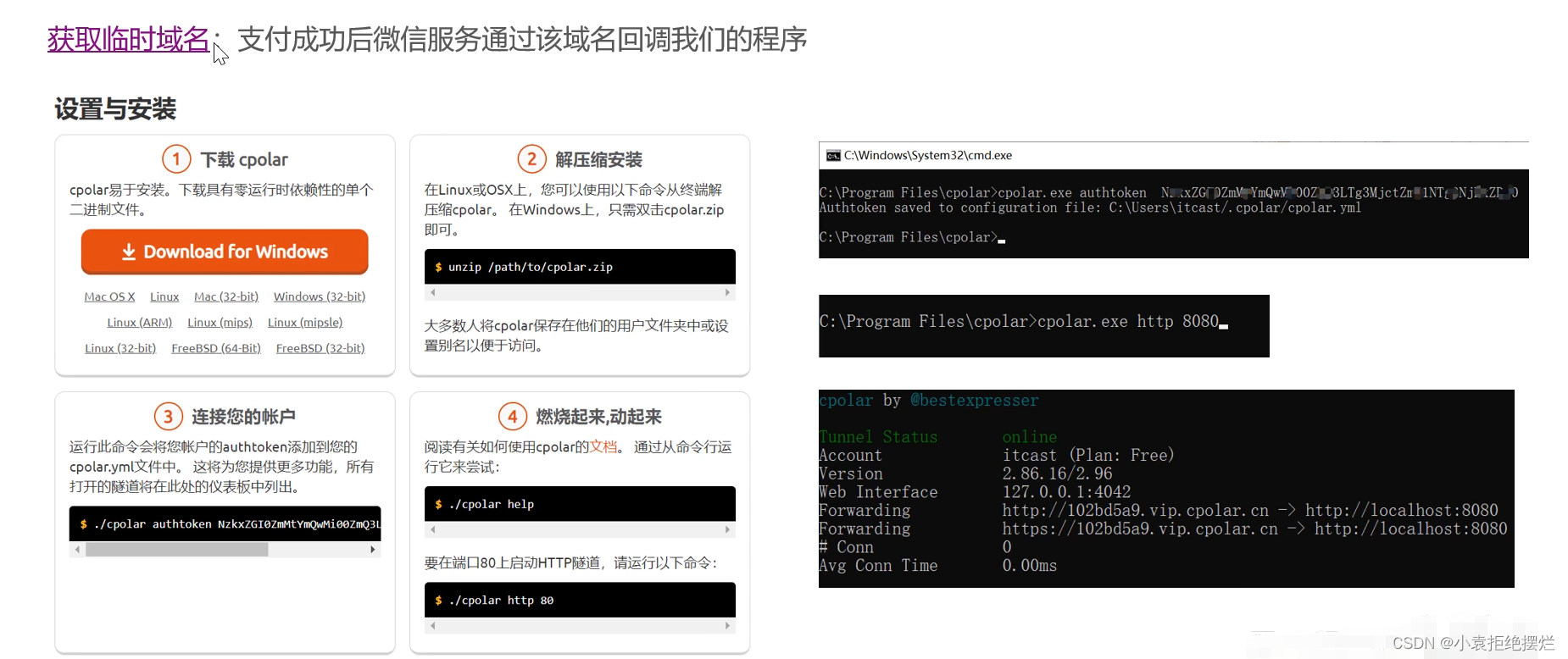The width and height of the screenshot is (1568, 659).
Task: Click the 下载 cpolar card title
Action: [244, 159]
